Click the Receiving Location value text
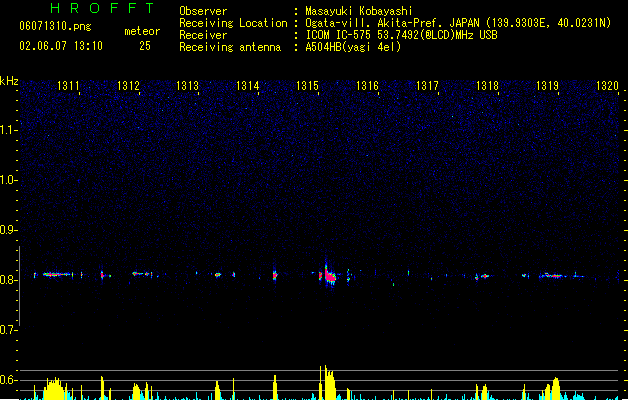The width and height of the screenshot is (629, 400). tap(458, 23)
